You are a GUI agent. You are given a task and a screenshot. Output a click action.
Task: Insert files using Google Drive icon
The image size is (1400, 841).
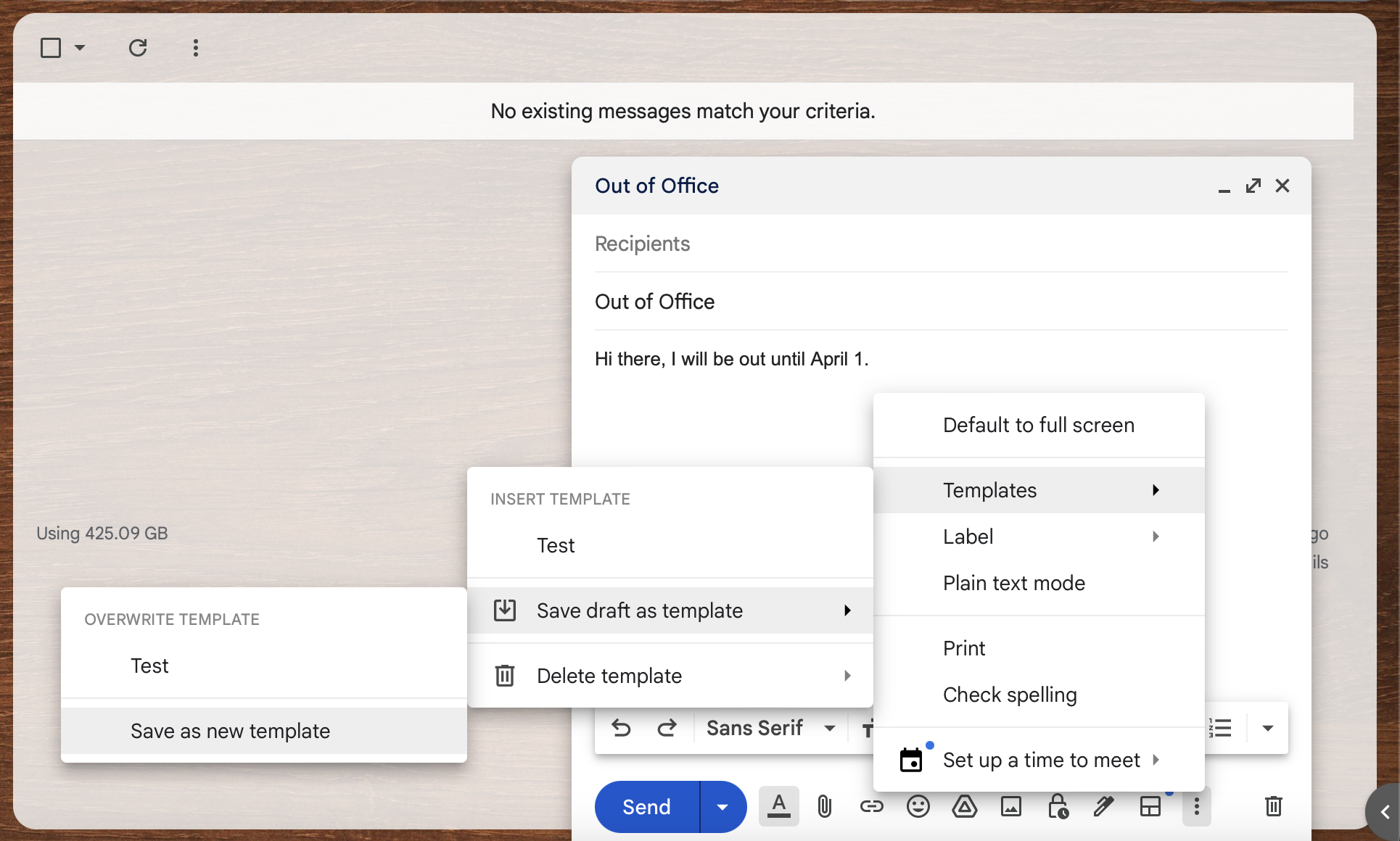coord(964,806)
